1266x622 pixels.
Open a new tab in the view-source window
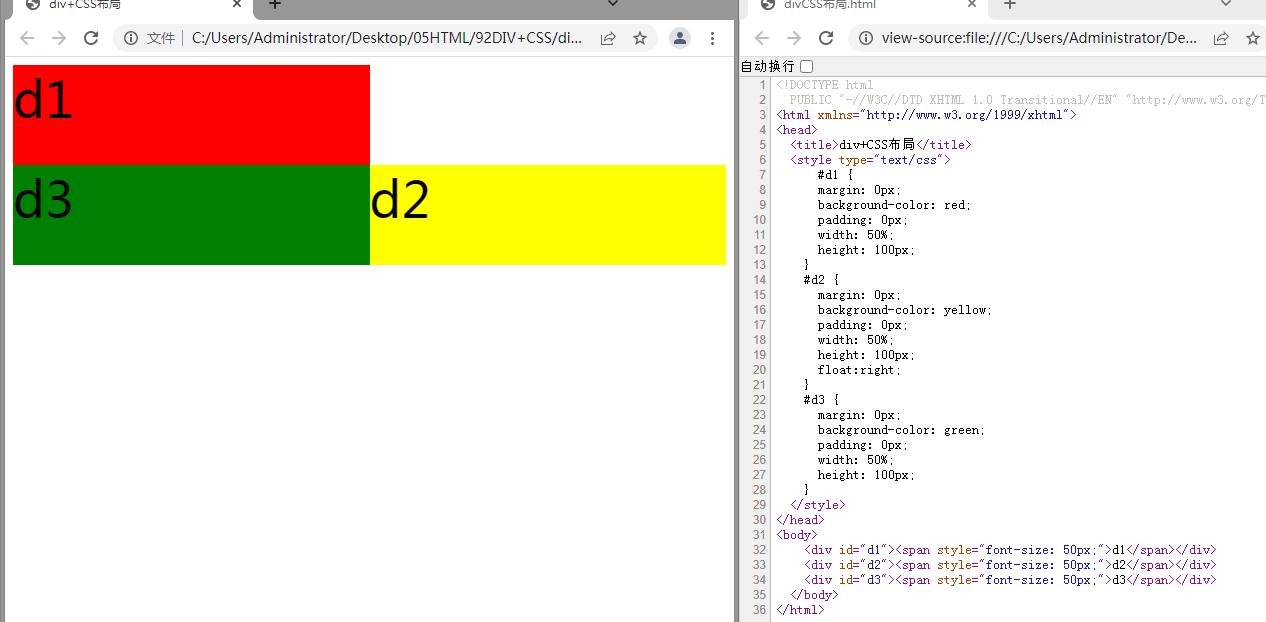pos(1010,5)
